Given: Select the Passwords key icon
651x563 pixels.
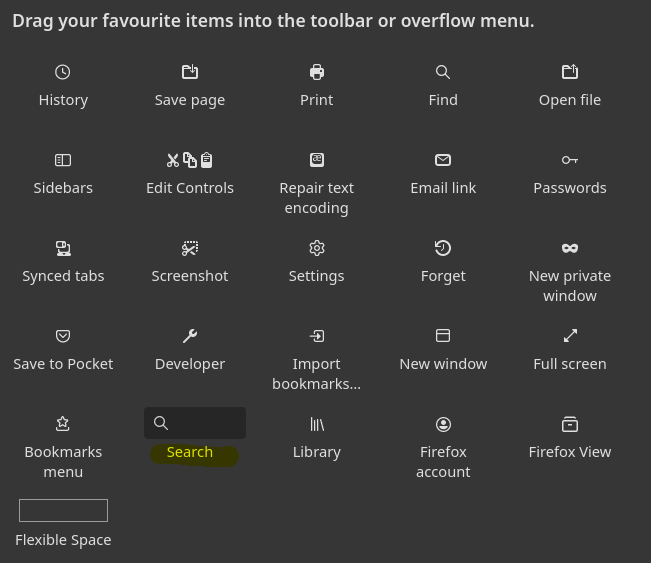Looking at the screenshot, I should 570,160.
